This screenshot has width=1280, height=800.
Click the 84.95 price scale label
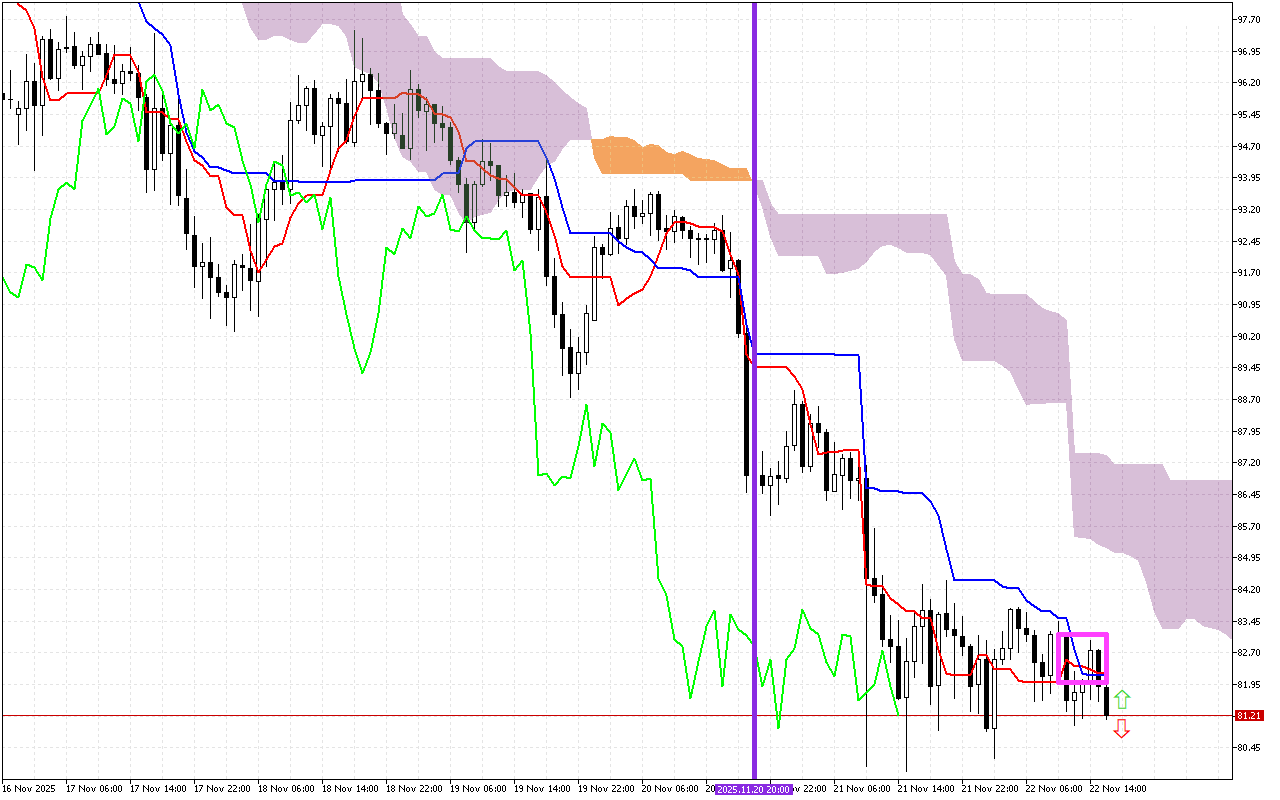[x=1247, y=558]
